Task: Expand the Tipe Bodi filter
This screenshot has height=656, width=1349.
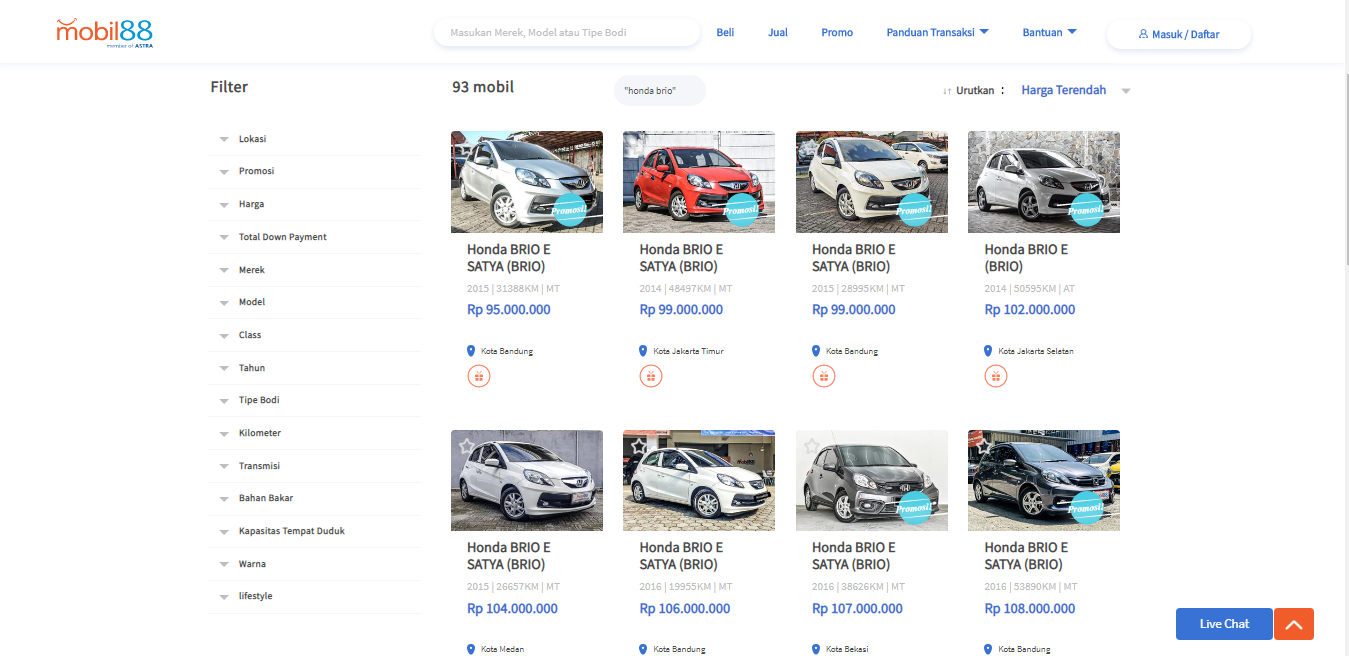Action: [314, 400]
